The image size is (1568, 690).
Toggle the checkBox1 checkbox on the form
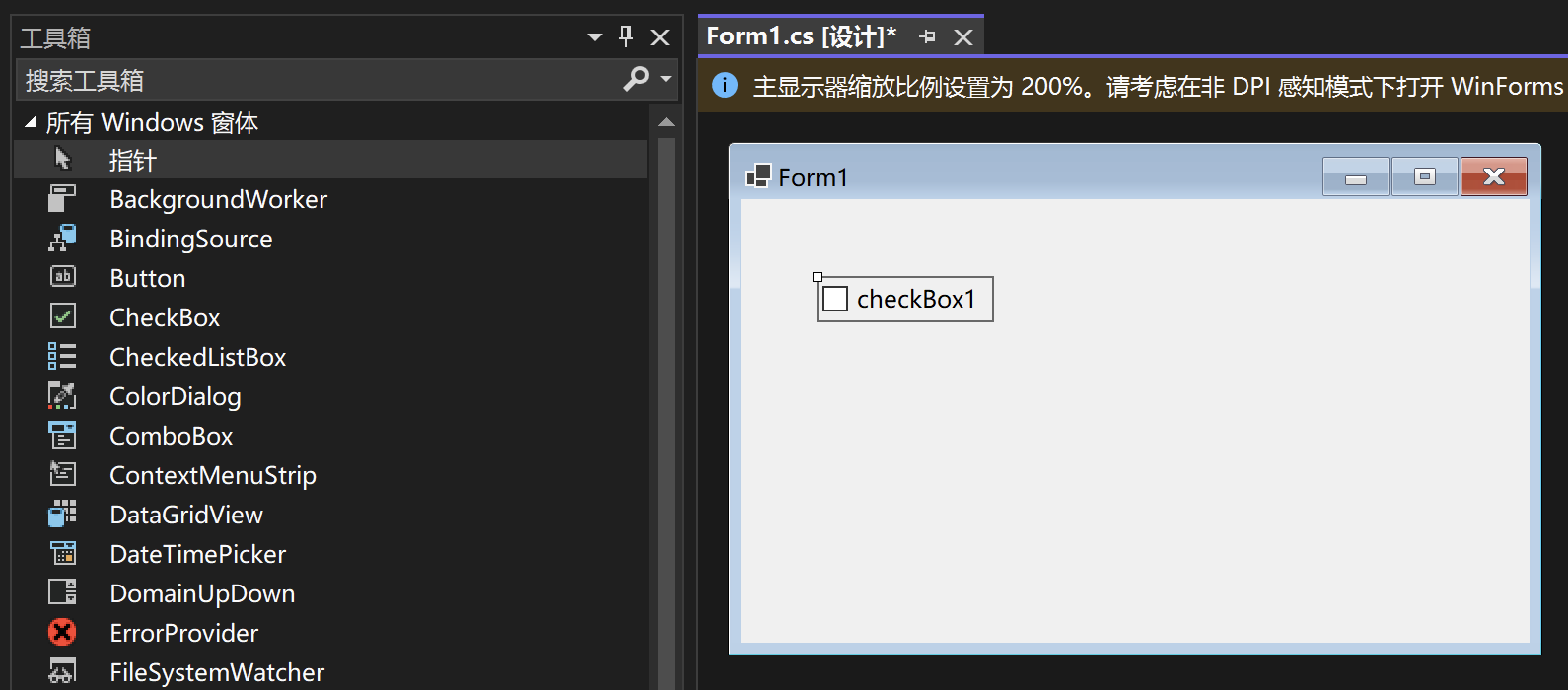tap(835, 299)
